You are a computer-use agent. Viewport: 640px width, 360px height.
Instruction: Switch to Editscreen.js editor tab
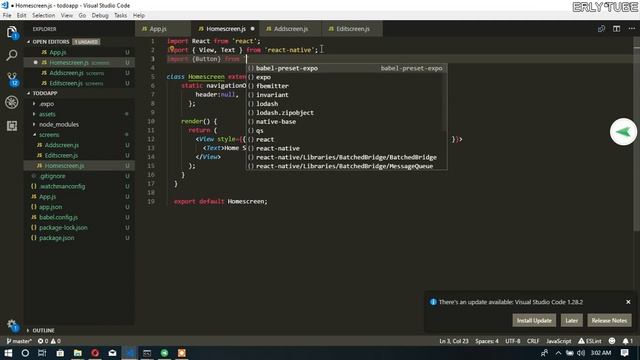click(x=353, y=29)
